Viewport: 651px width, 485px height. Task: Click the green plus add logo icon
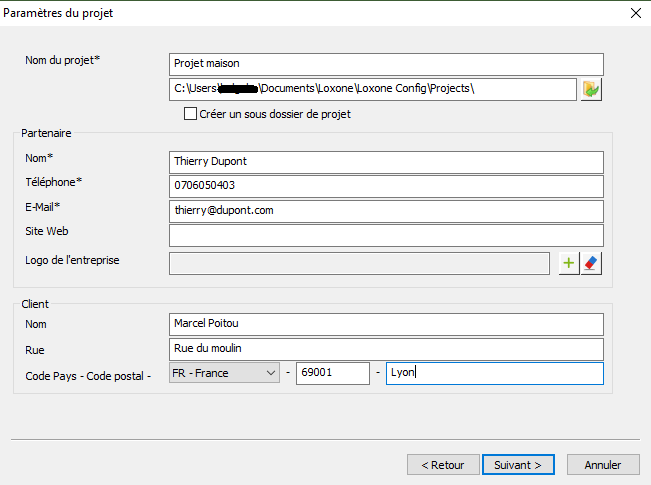coord(569,263)
